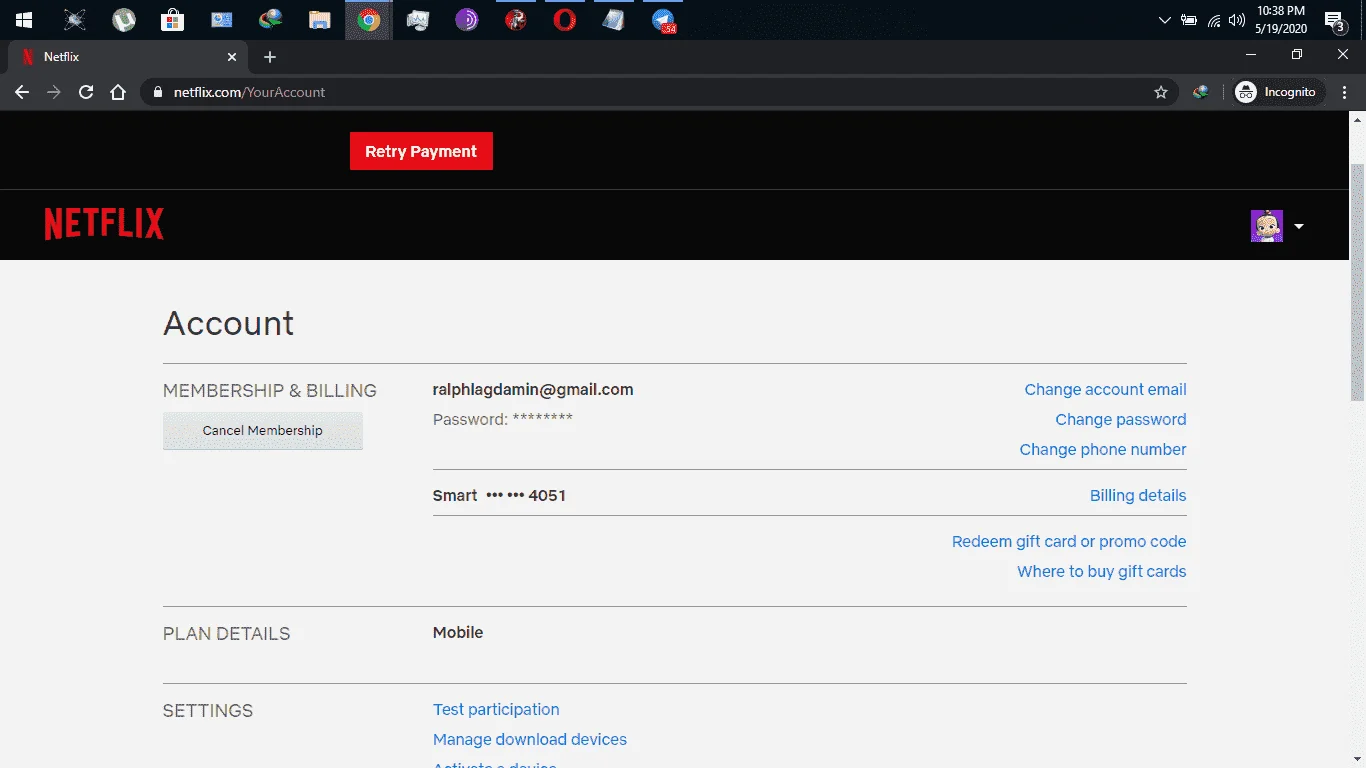This screenshot has width=1366, height=768.
Task: Open File Explorer from taskbar
Action: tap(319, 20)
